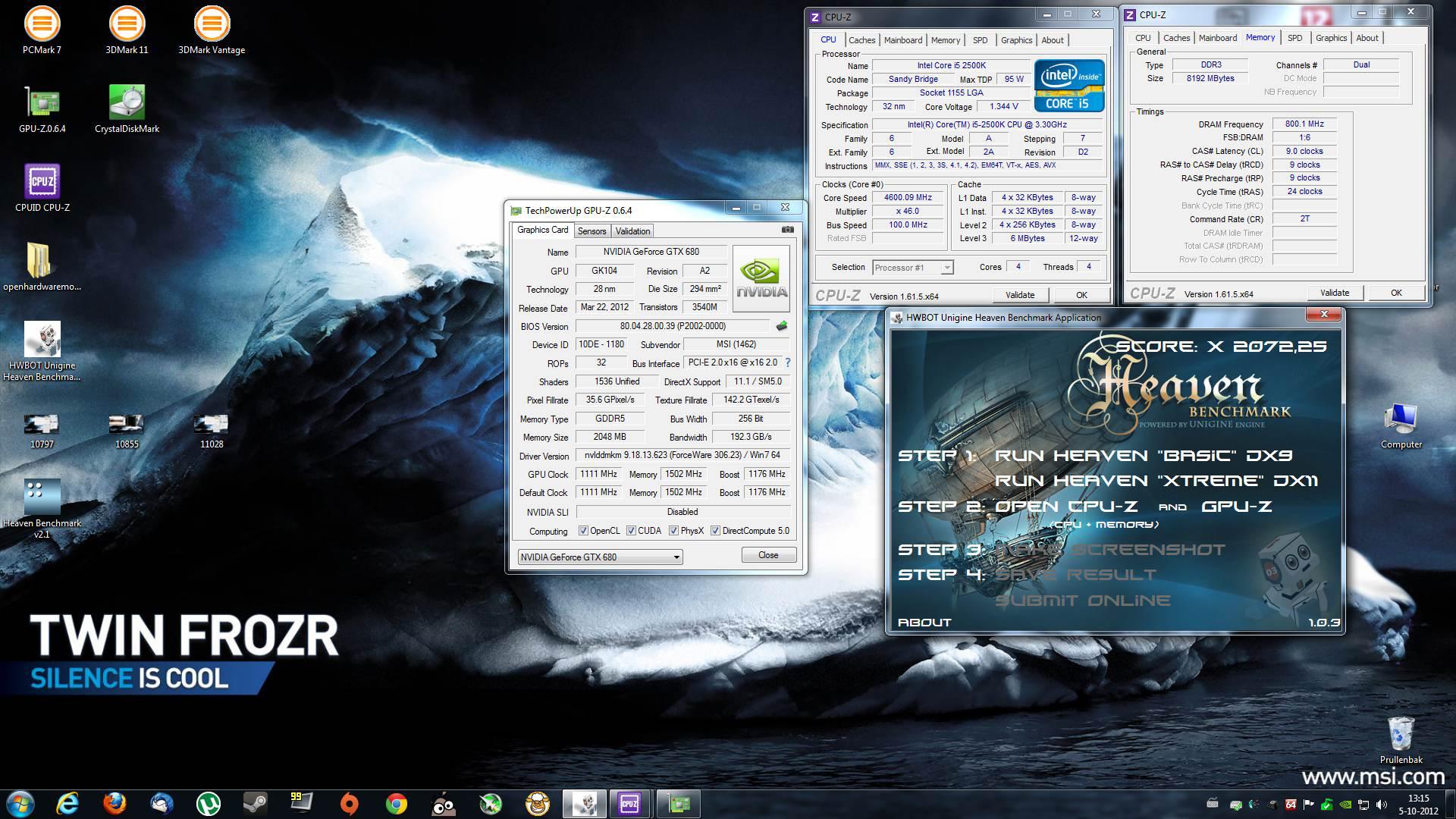Open the Caches tab in left CPU-Z window

[861, 40]
